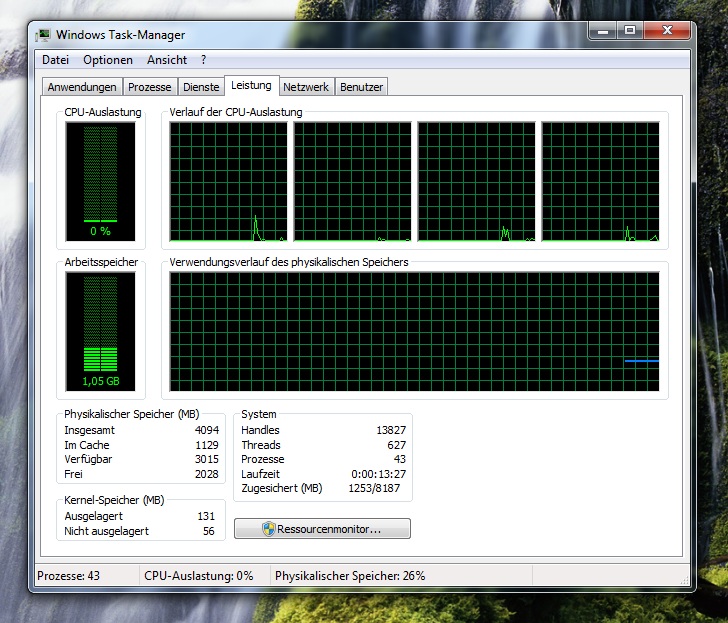Screen dimensions: 728x623
Task: Switch to the Prozesse tab
Action: pyautogui.click(x=150, y=87)
